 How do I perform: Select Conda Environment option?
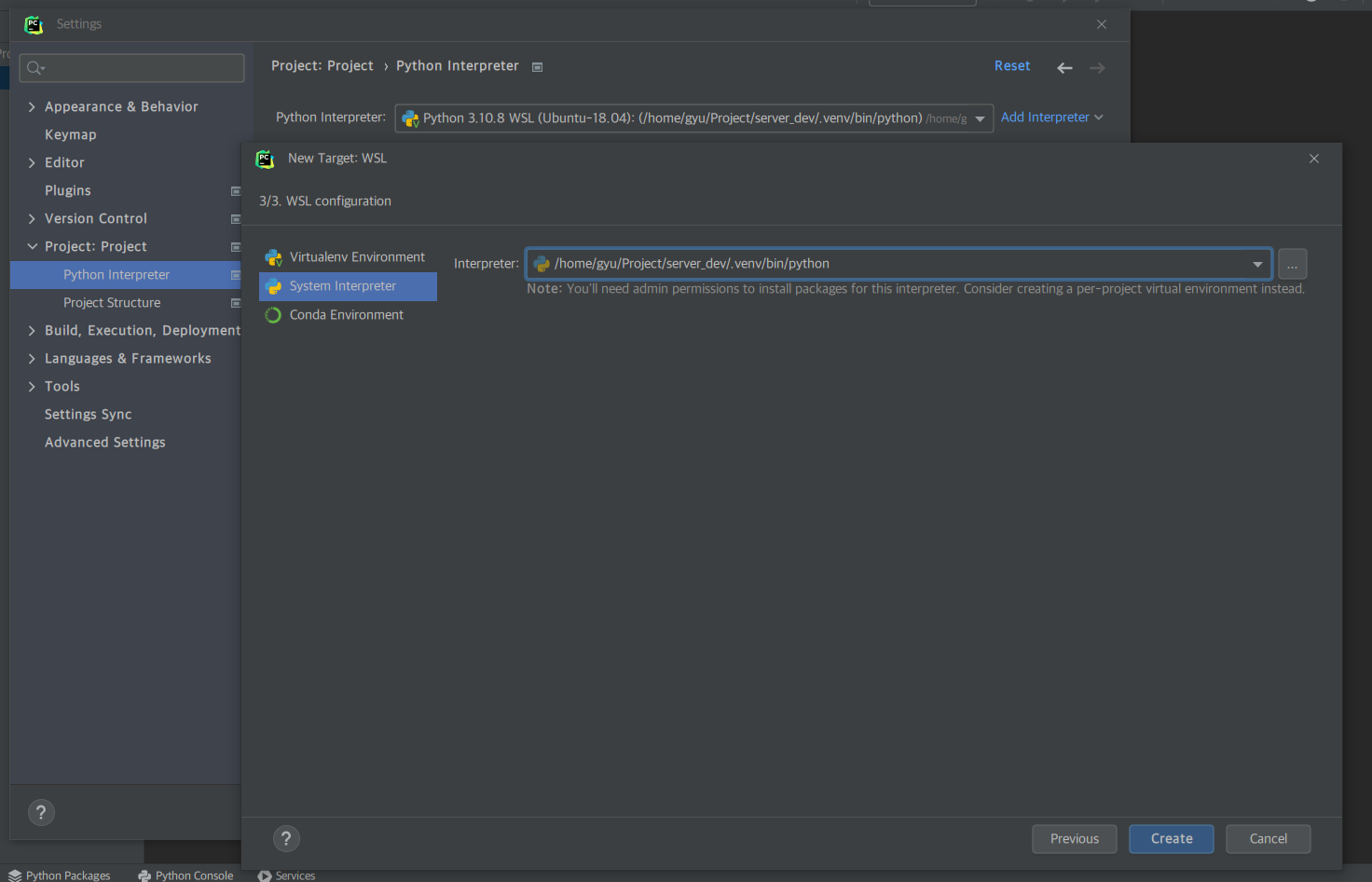tap(348, 315)
